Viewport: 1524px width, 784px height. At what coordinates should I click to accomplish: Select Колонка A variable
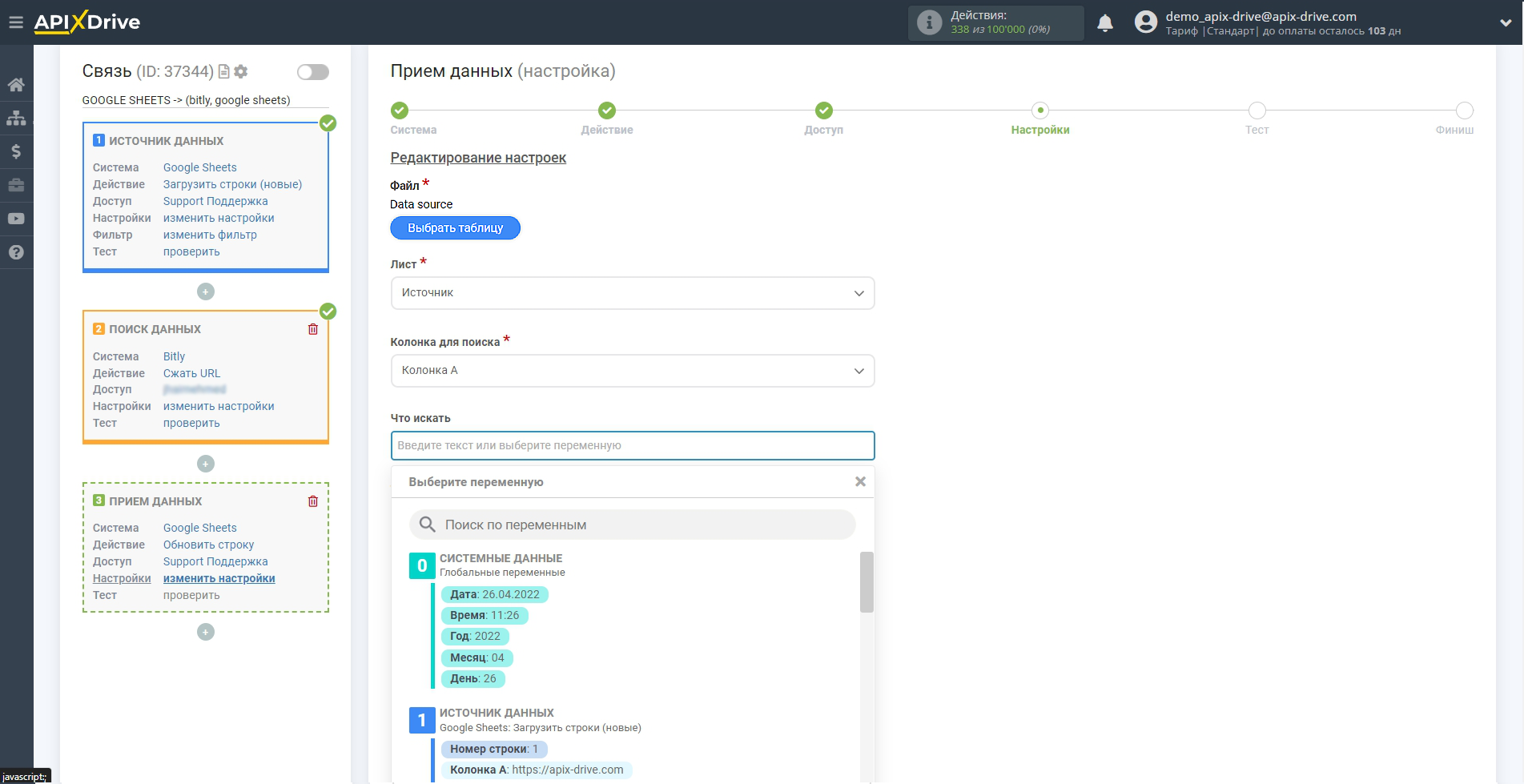(x=537, y=770)
